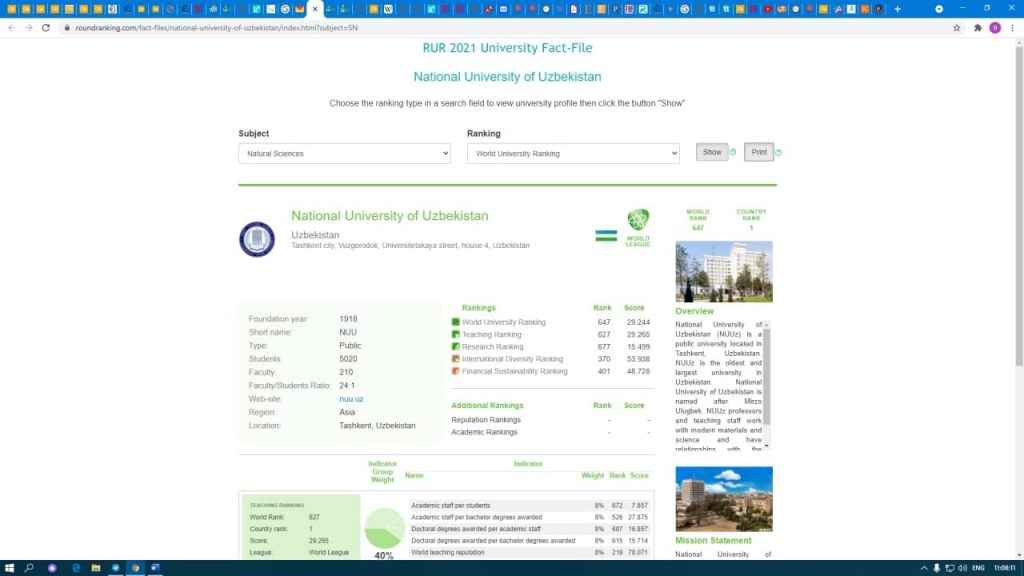Click the Overview scroll-down arrow
Viewport: 1024px width, 576px height.
(x=767, y=447)
